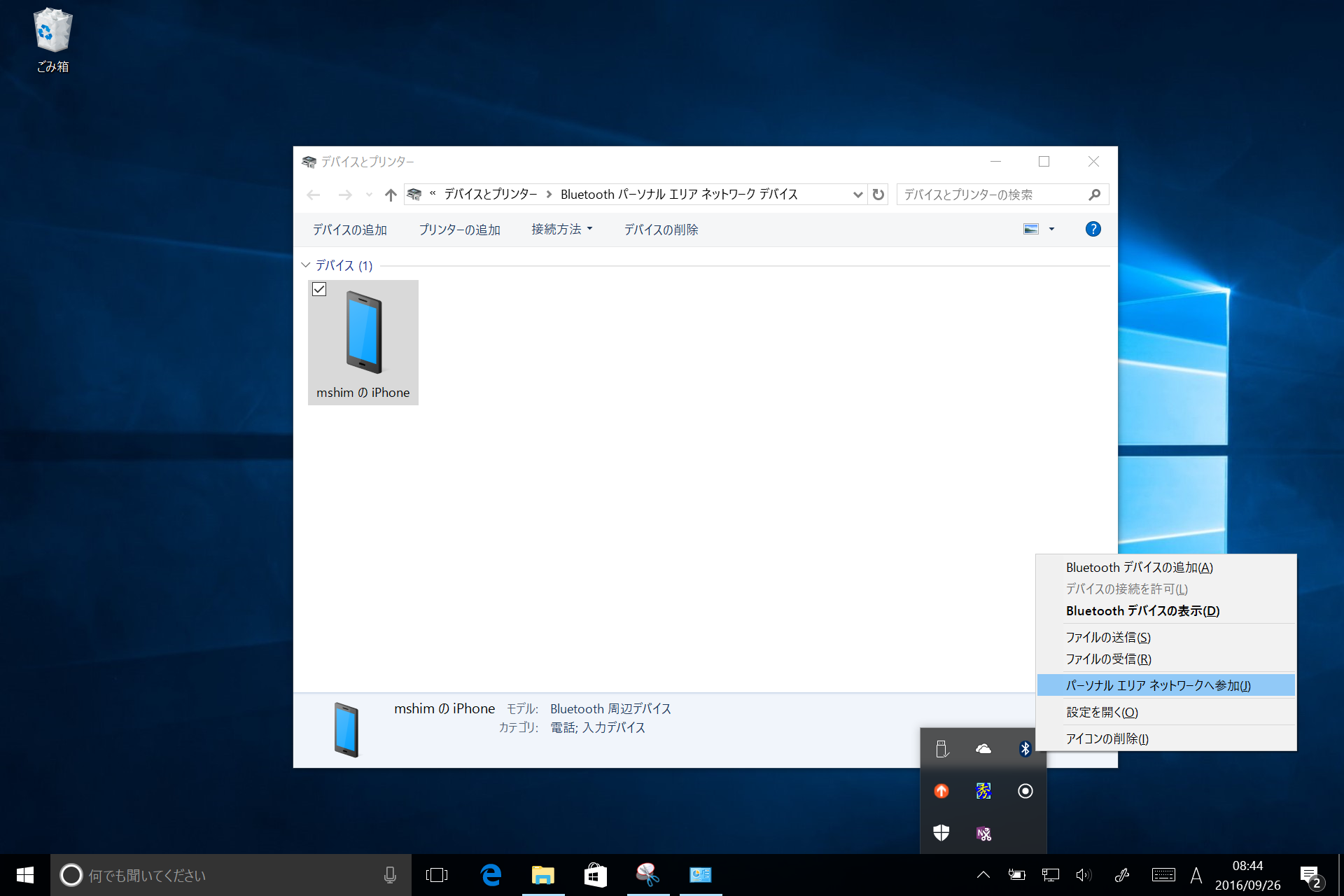Click inside the デバイスとプリンターの検索 search box
This screenshot has width=1344, height=896.
994,195
